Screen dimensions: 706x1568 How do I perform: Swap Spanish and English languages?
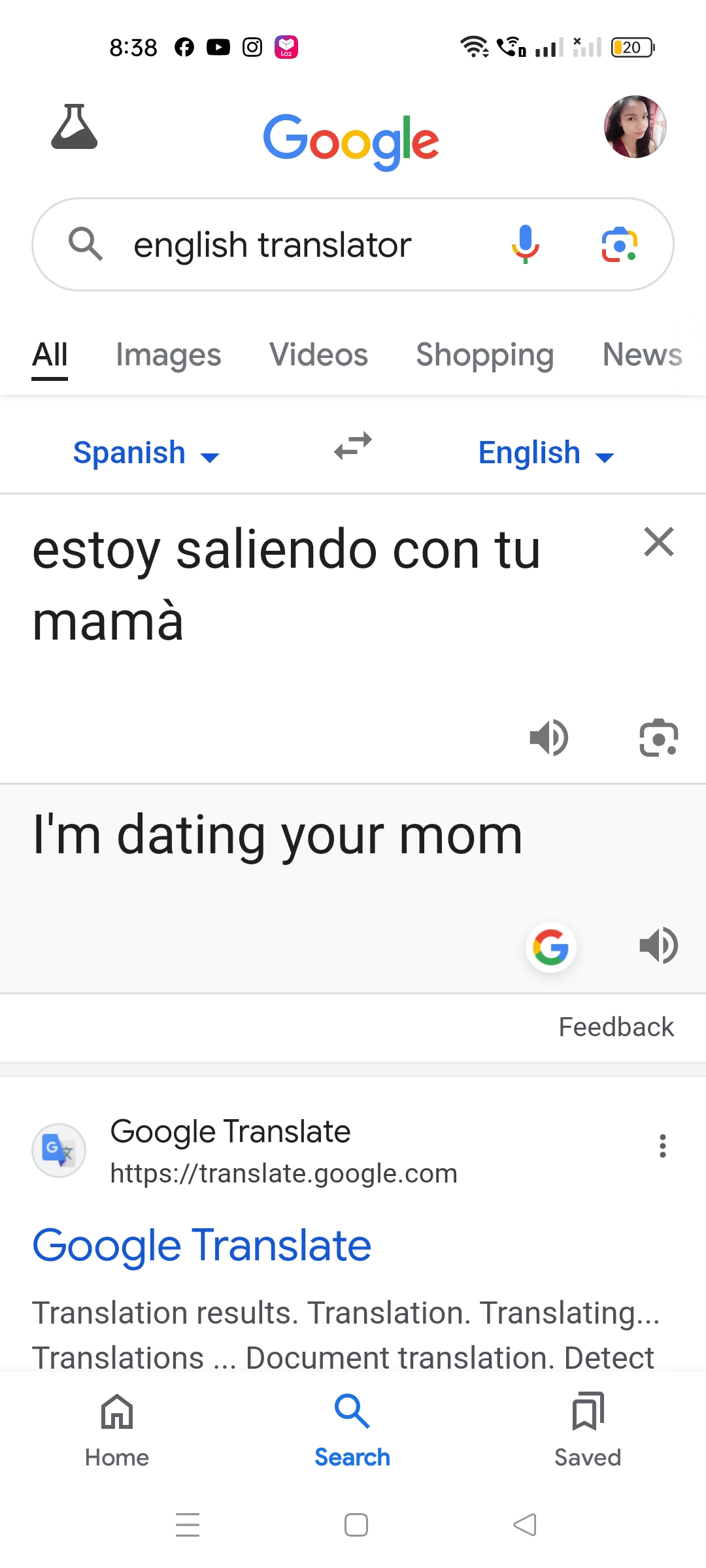click(353, 447)
